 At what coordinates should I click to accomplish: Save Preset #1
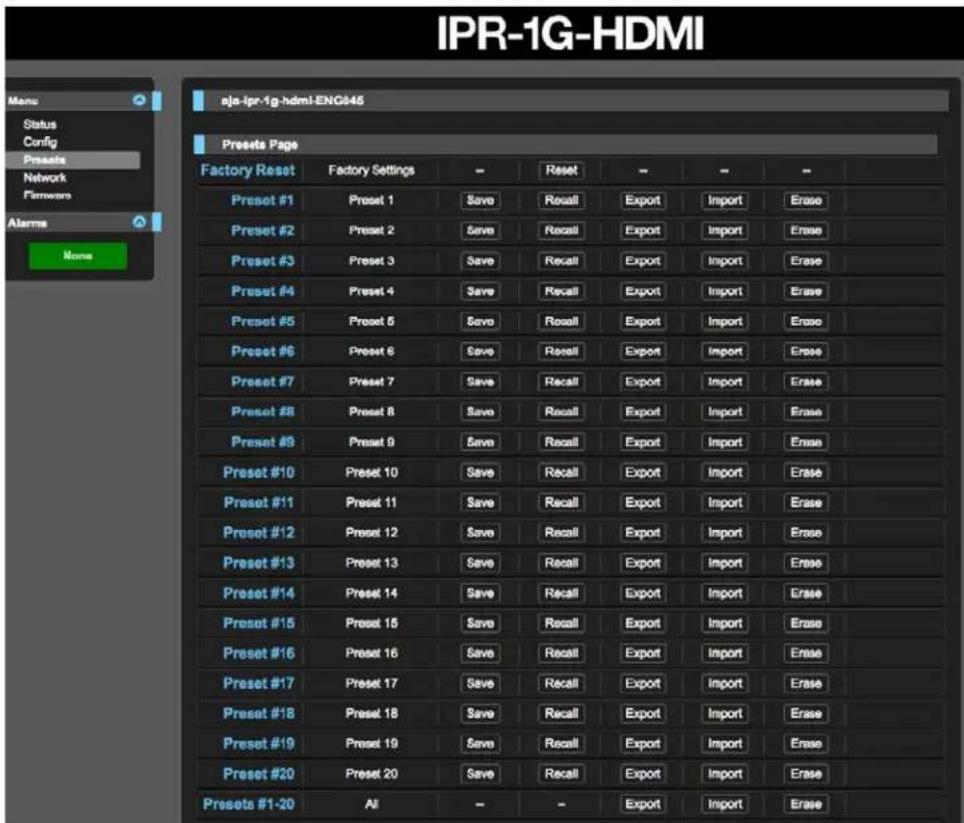click(480, 200)
